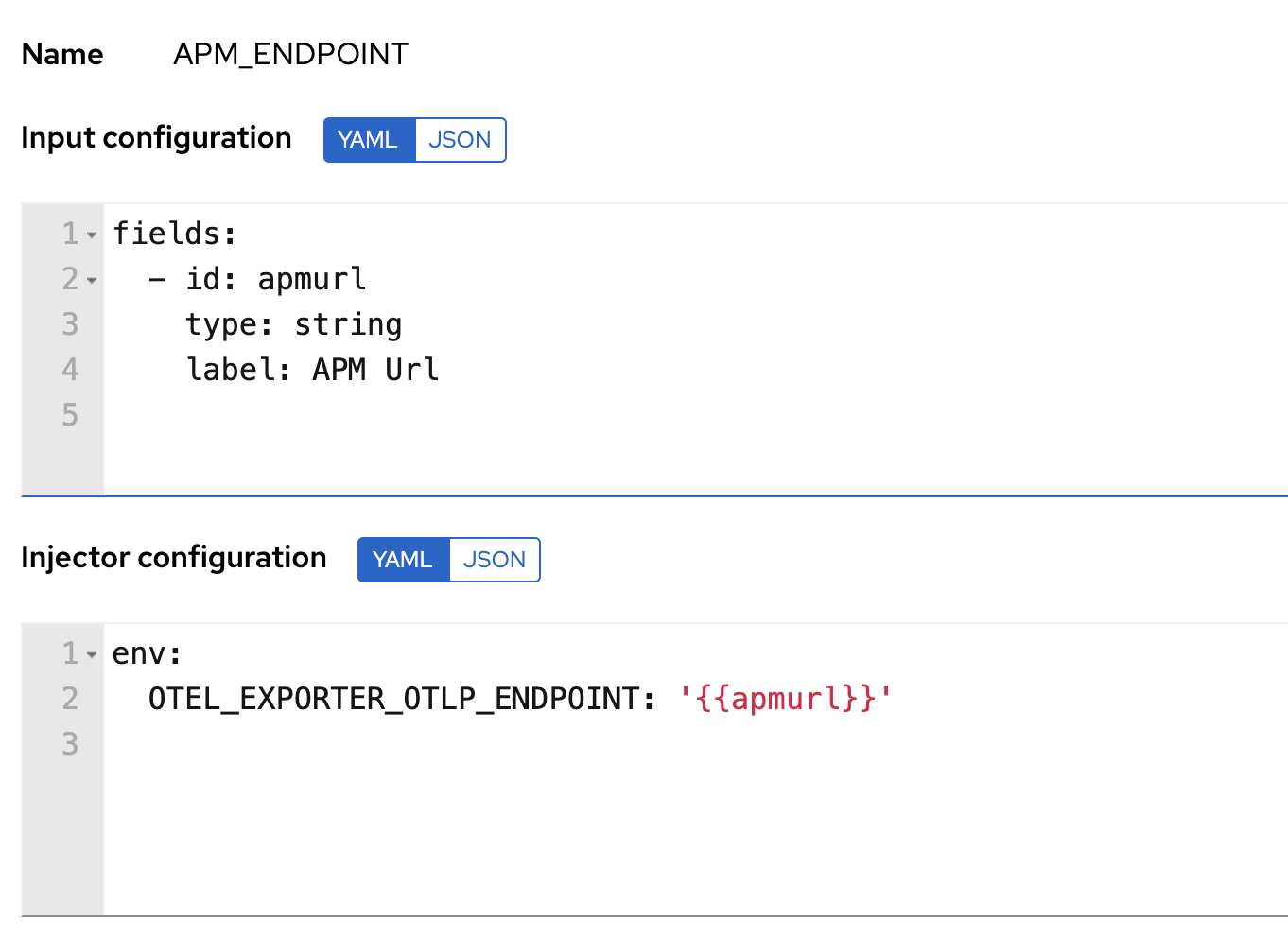The width and height of the screenshot is (1288, 938).
Task: Click the fold arrow beside 'fields:'
Action: [90, 234]
